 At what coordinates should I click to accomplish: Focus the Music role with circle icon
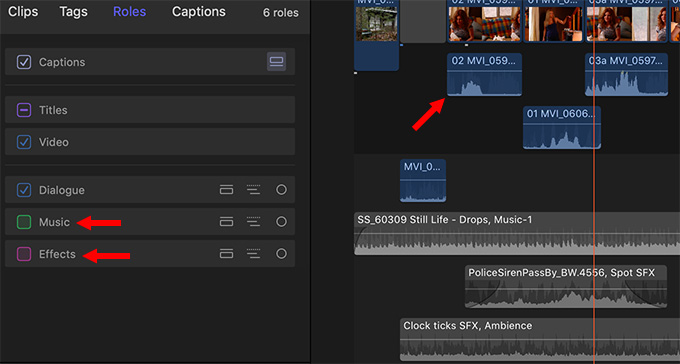(x=281, y=222)
